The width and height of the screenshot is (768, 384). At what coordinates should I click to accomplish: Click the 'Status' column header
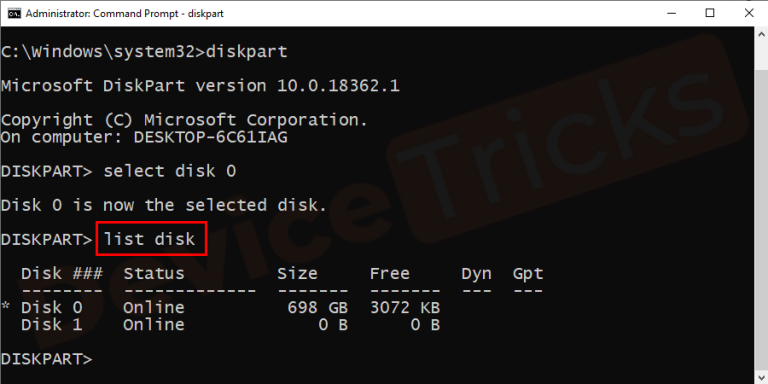(154, 273)
